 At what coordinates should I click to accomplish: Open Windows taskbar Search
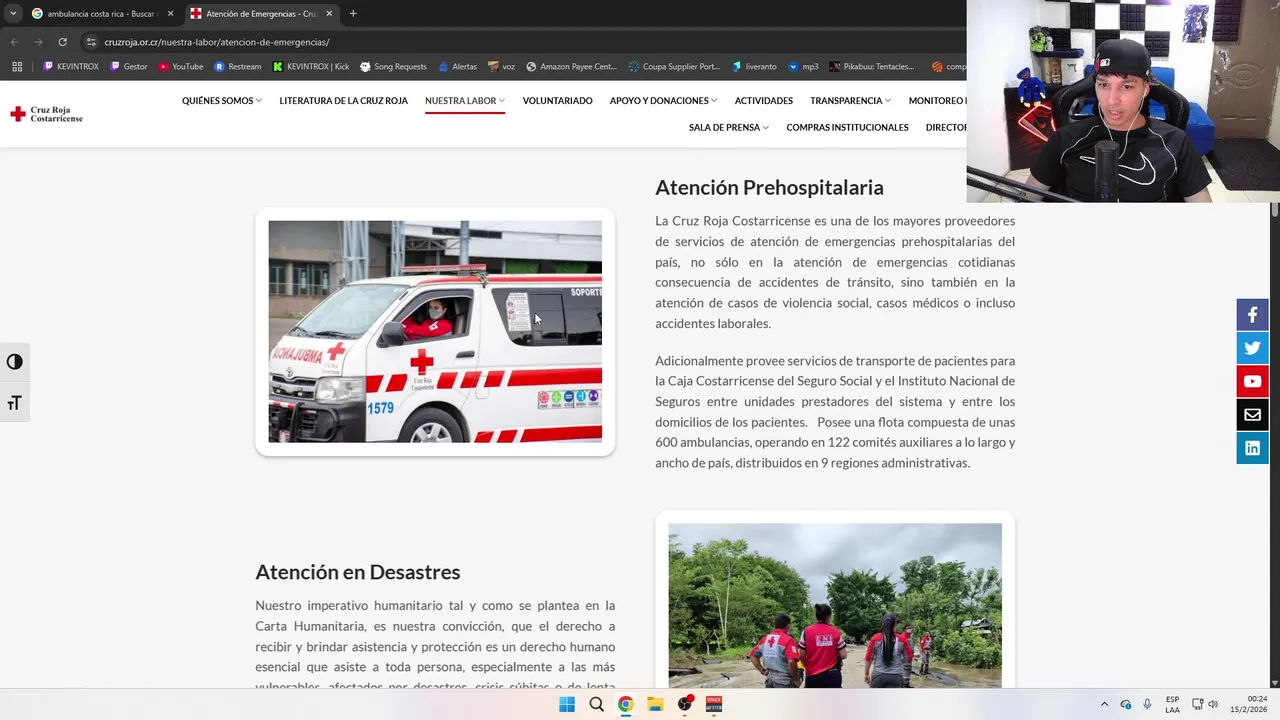click(596, 704)
